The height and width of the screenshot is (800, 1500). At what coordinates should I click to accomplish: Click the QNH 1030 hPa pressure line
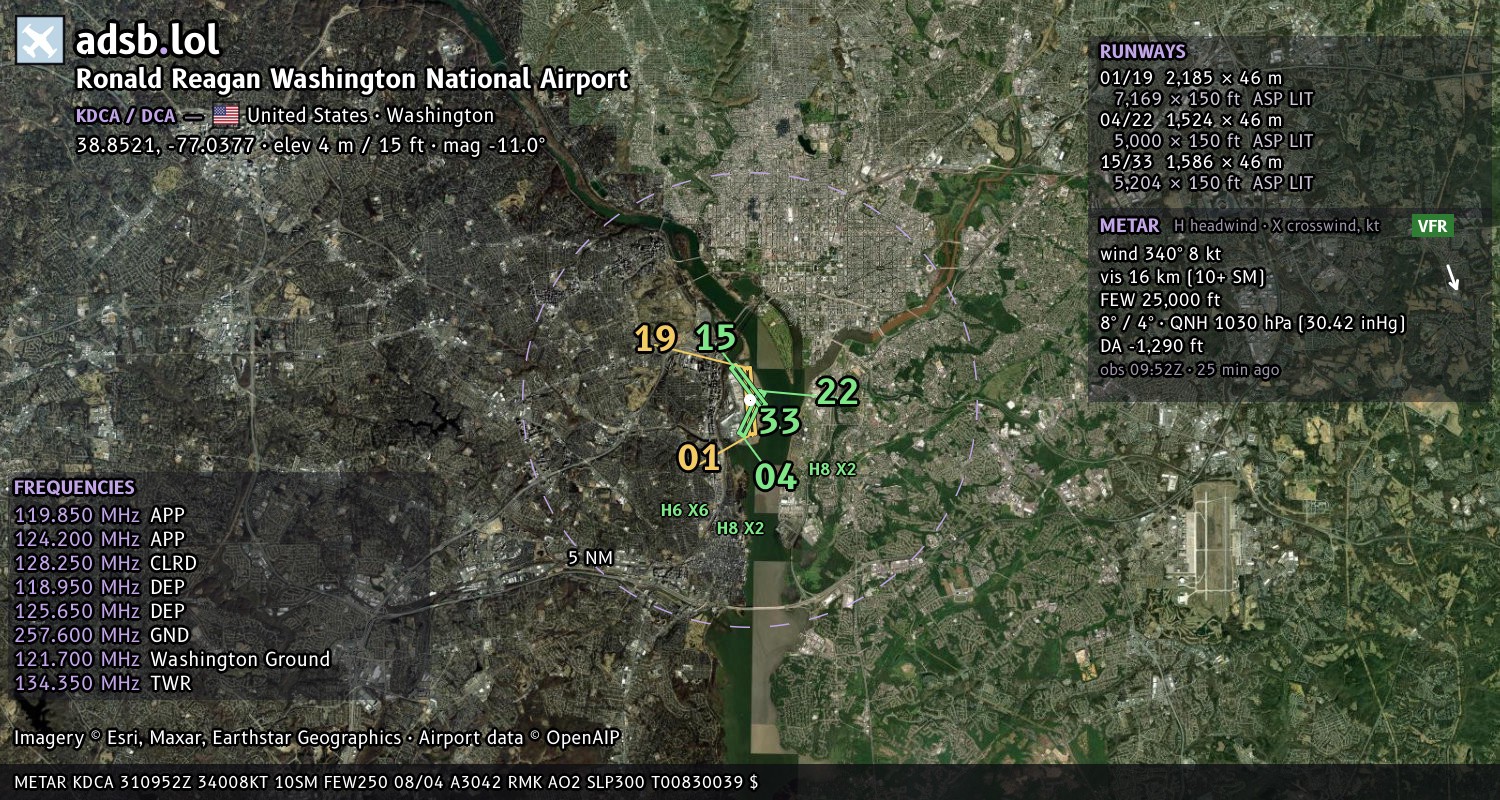click(1253, 322)
